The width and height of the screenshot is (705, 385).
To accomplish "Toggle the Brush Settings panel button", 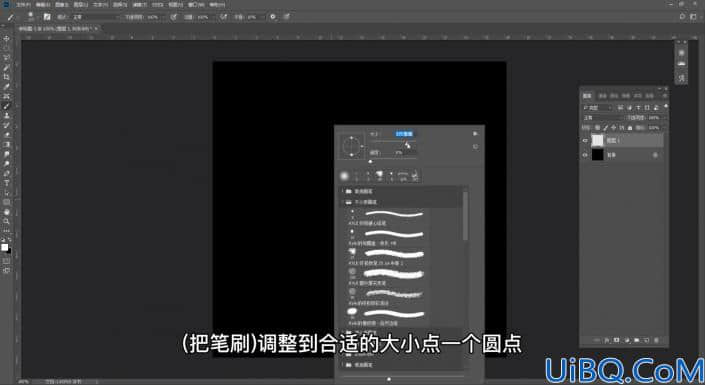I will 47,17.
